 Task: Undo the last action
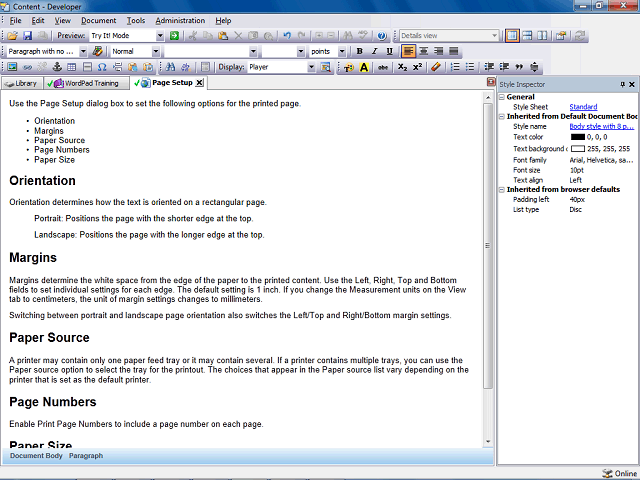(x=287, y=36)
